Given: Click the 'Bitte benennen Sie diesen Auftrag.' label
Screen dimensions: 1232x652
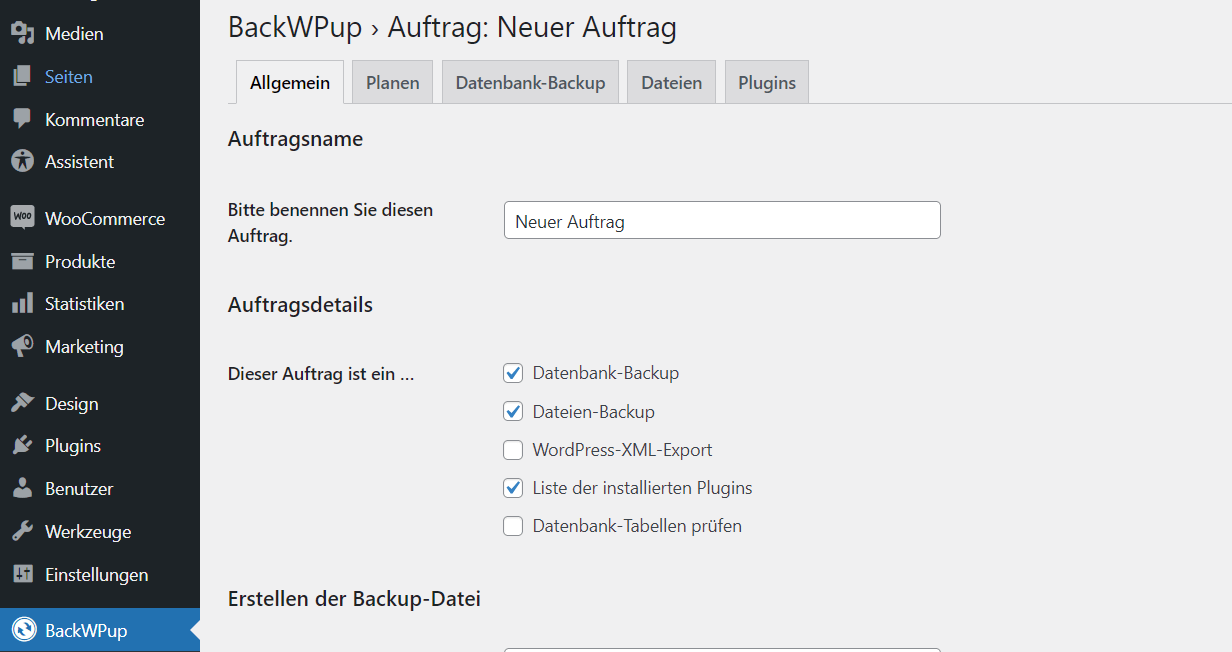Looking at the screenshot, I should (x=330, y=223).
